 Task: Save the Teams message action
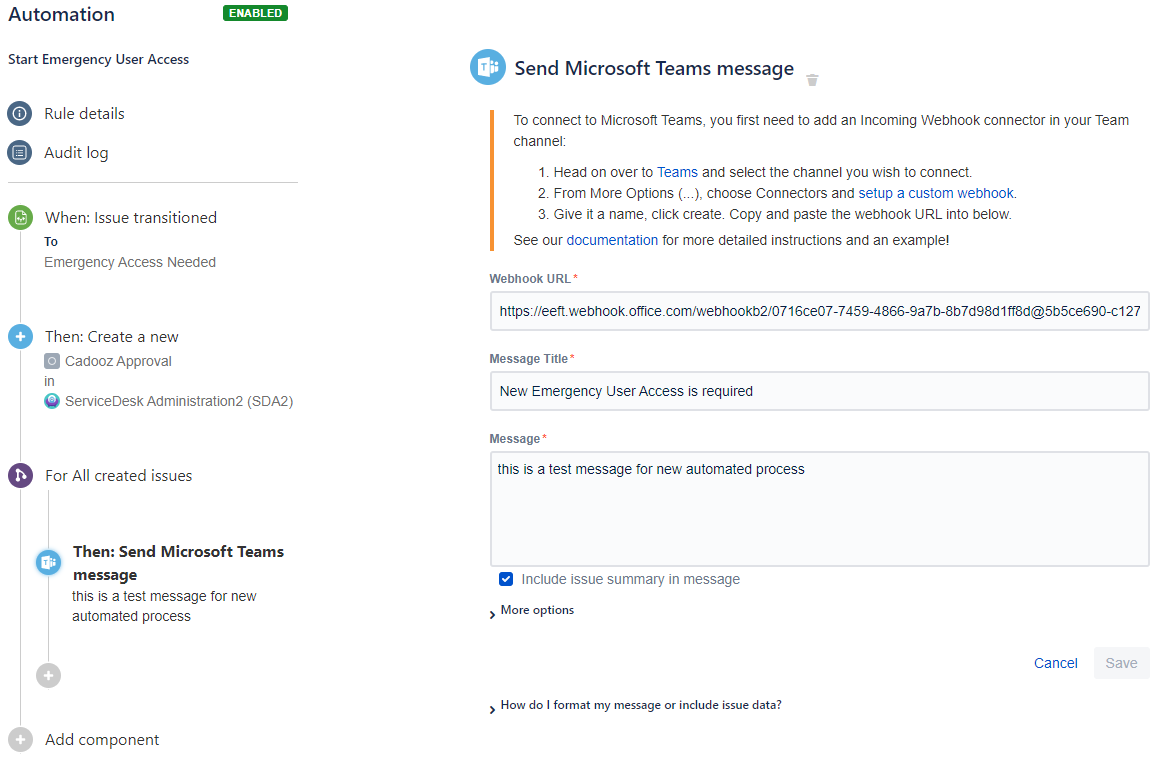[1121, 663]
